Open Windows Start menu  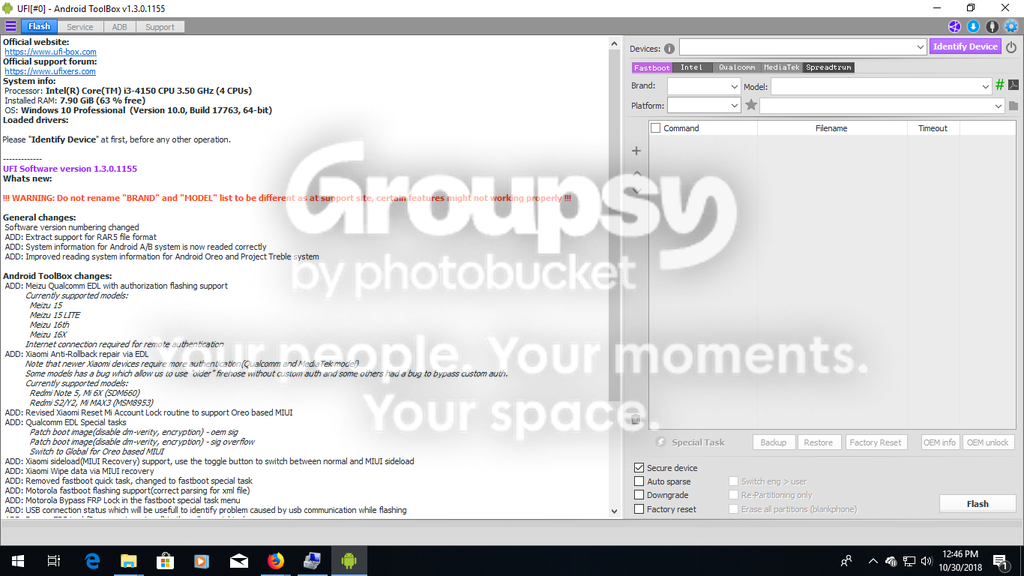tap(18, 560)
